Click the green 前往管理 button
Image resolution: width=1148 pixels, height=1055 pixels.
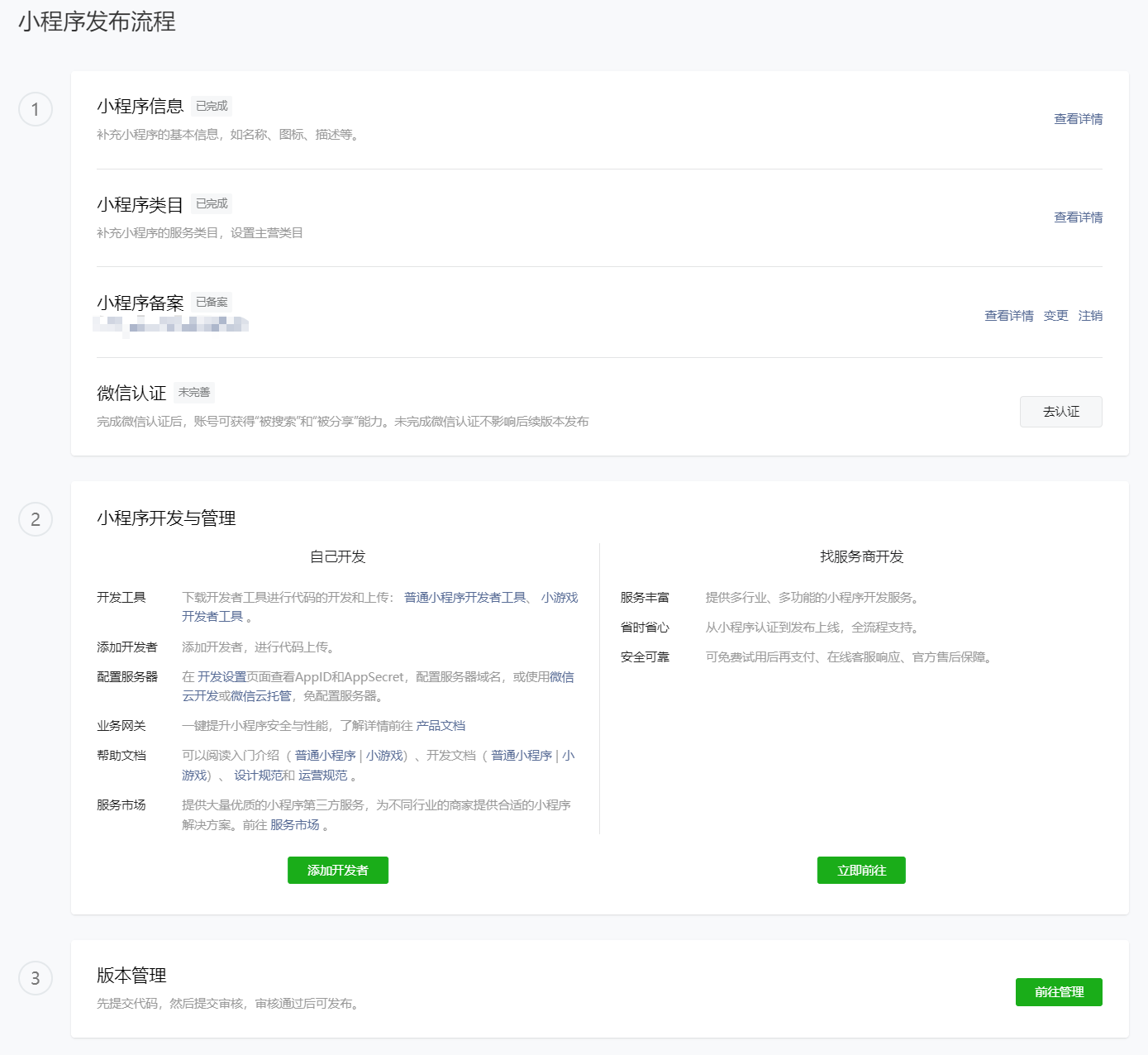tap(1059, 992)
